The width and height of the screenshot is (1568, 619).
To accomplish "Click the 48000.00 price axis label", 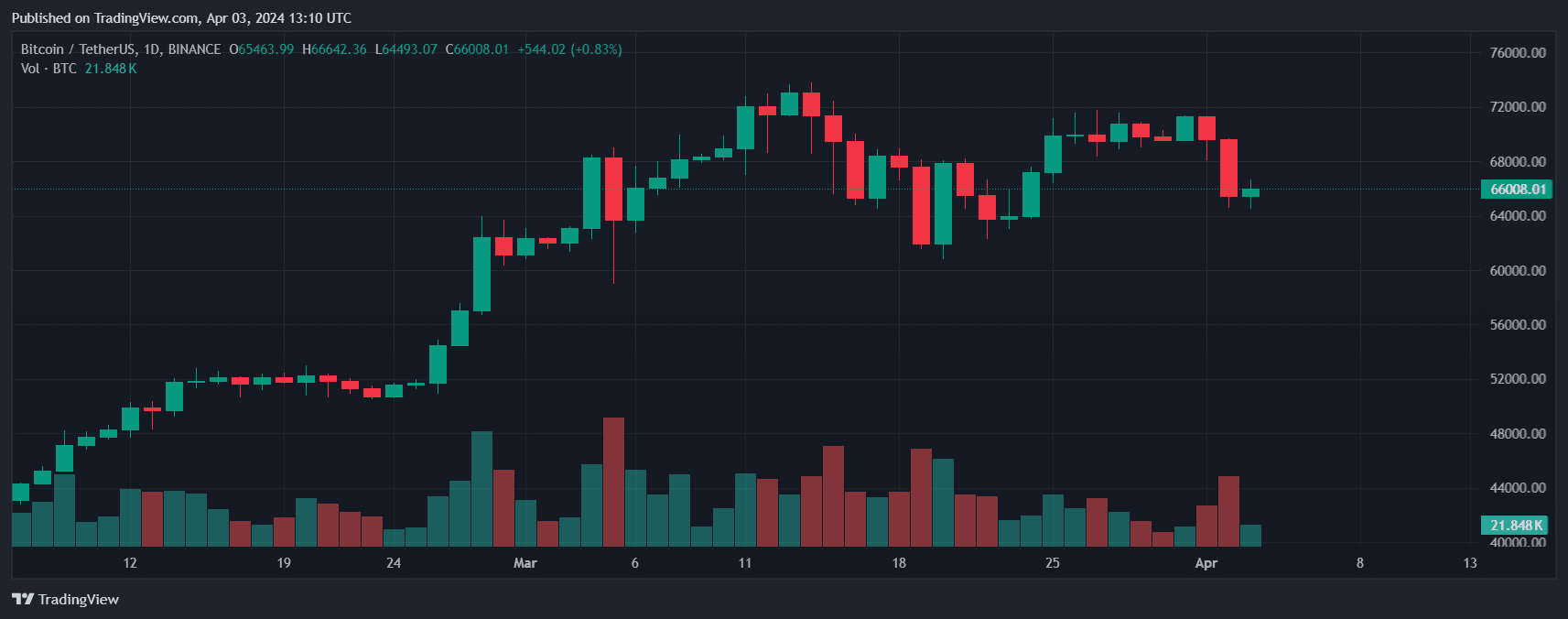I will tap(1518, 433).
